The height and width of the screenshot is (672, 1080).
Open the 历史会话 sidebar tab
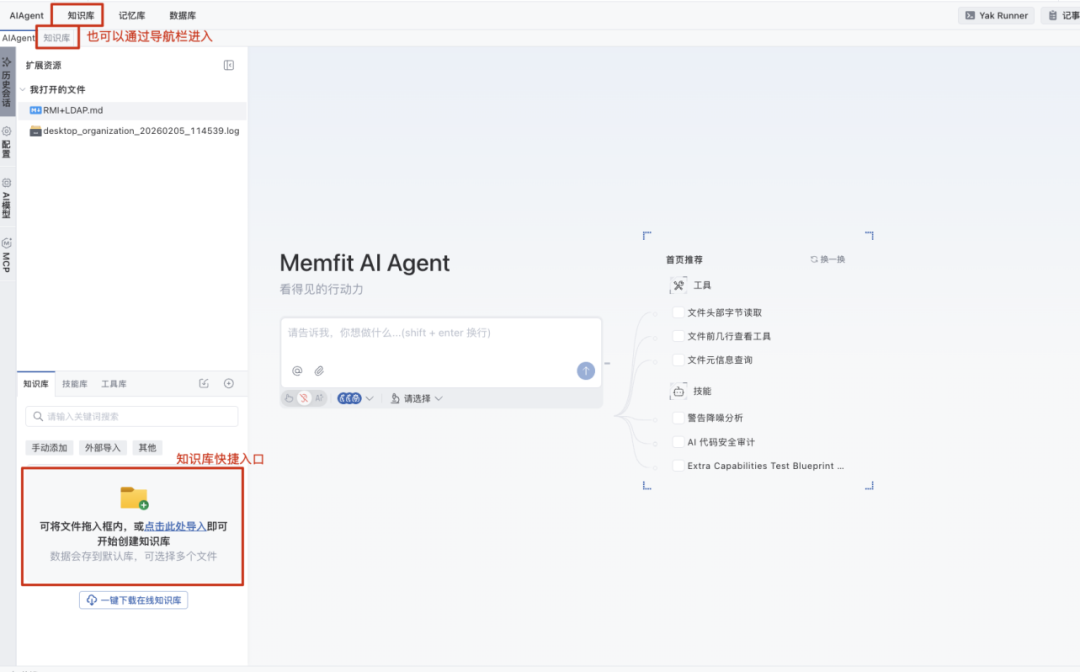(7, 83)
